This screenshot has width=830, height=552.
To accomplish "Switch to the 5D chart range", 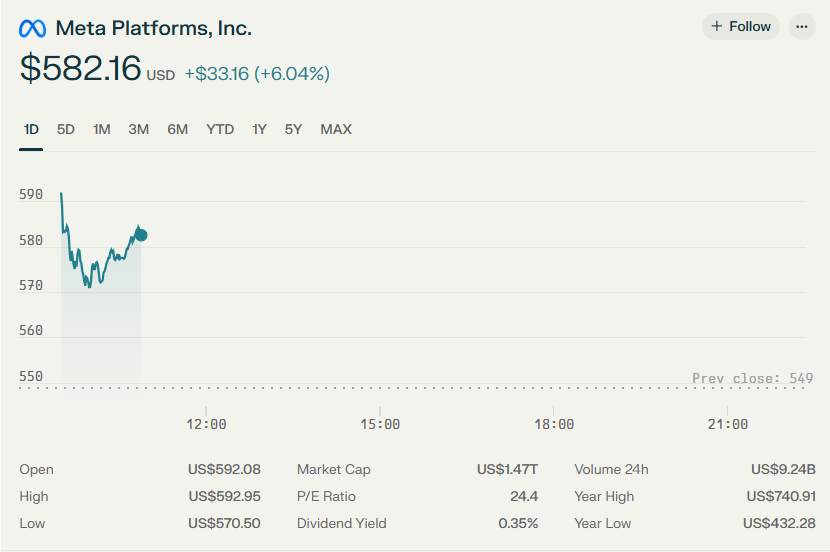I will 66,129.
